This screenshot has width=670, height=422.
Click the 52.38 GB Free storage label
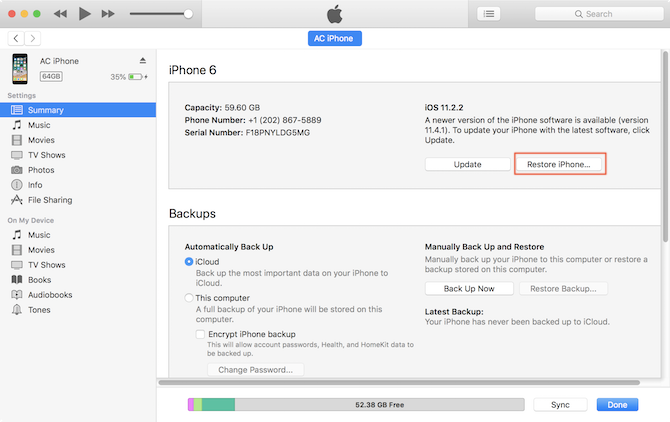tap(379, 404)
